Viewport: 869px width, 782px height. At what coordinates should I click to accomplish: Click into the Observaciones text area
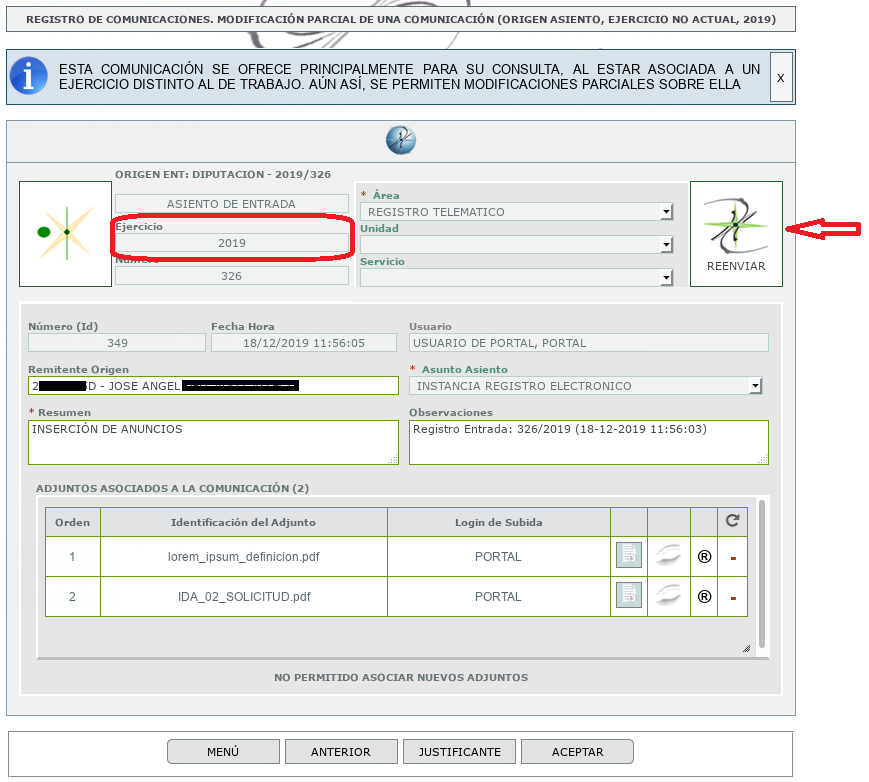pyautogui.click(x=589, y=442)
